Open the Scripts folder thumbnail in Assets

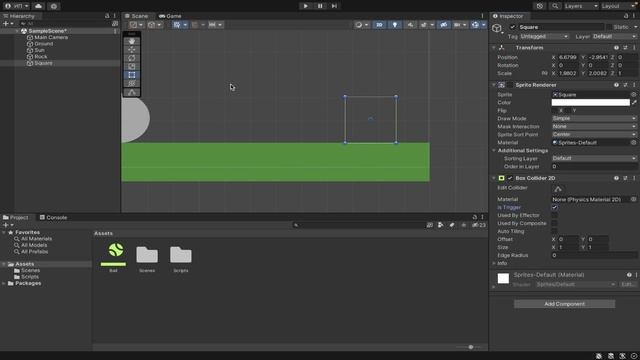pos(181,255)
